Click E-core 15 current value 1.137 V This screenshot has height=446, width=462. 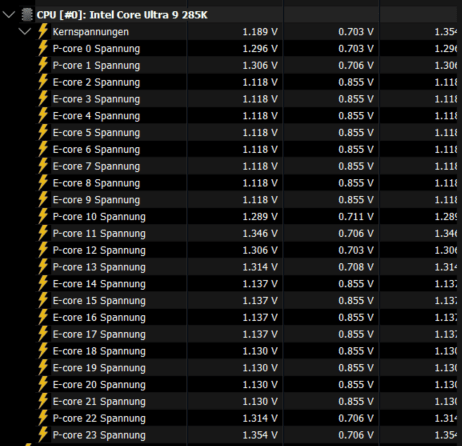coord(260,301)
